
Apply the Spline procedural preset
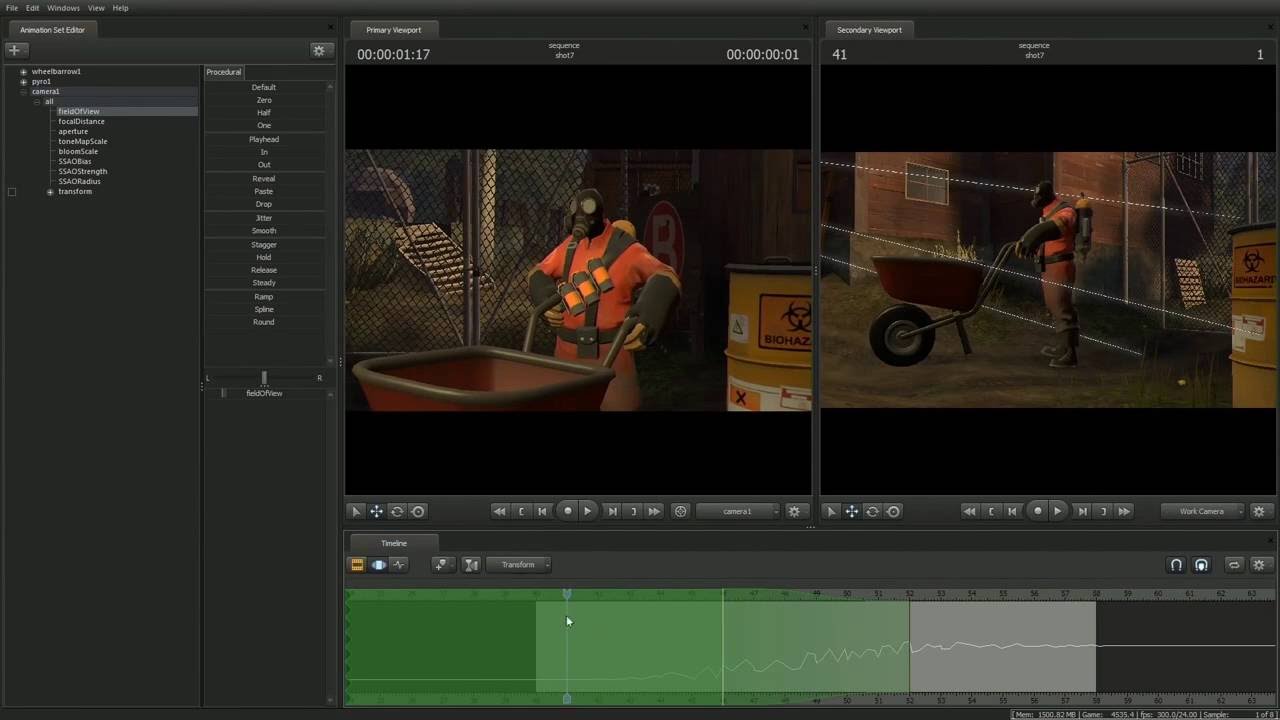tap(264, 310)
